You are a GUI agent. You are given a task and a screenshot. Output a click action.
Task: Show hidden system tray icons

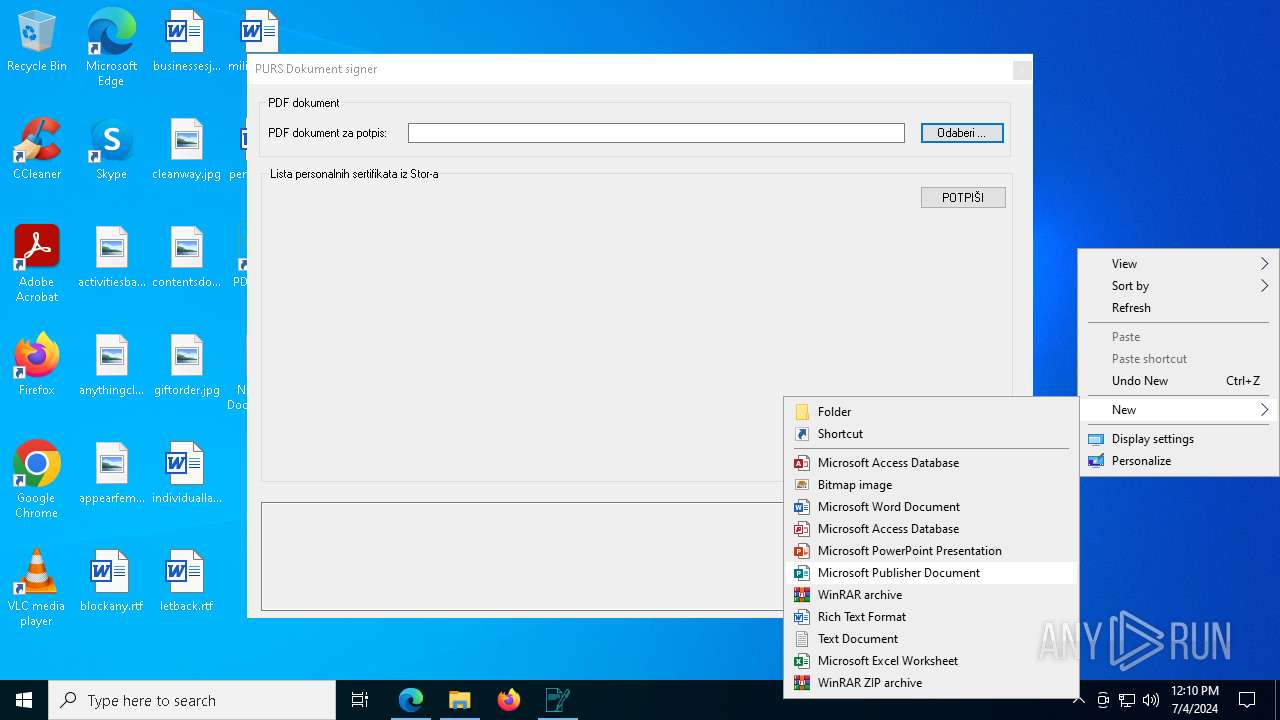point(1078,700)
